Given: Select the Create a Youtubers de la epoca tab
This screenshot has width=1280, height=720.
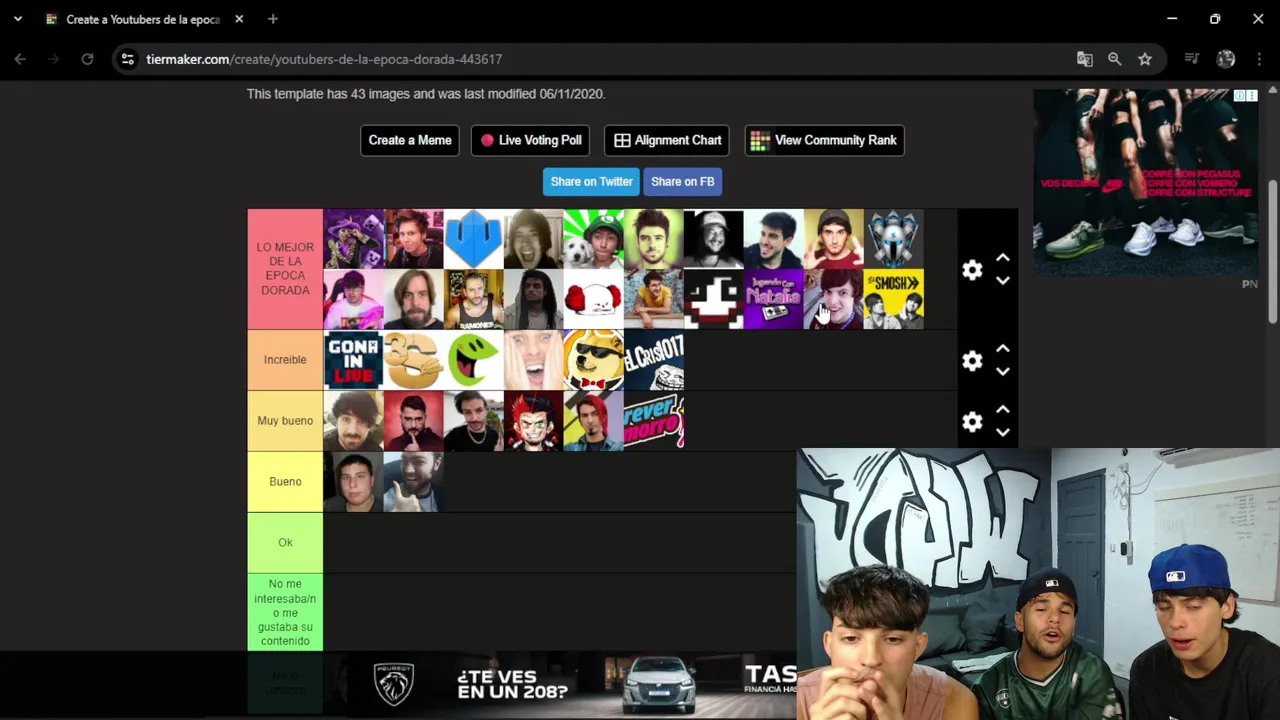Looking at the screenshot, I should point(143,19).
